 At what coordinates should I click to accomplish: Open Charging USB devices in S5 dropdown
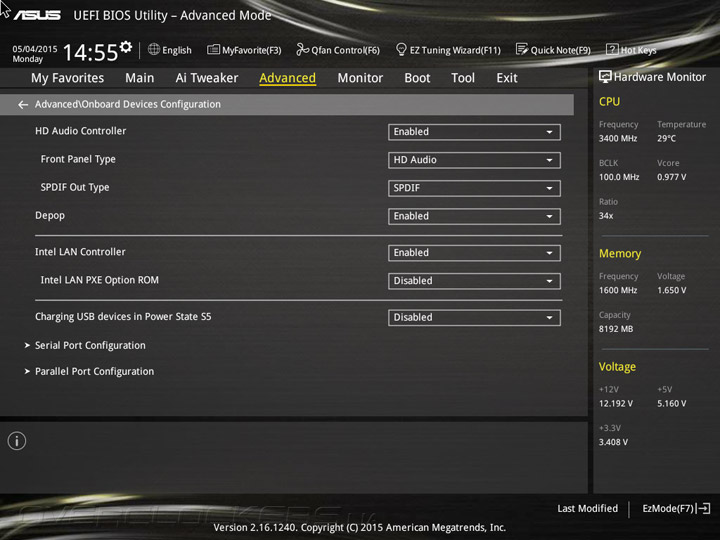[x=474, y=318]
